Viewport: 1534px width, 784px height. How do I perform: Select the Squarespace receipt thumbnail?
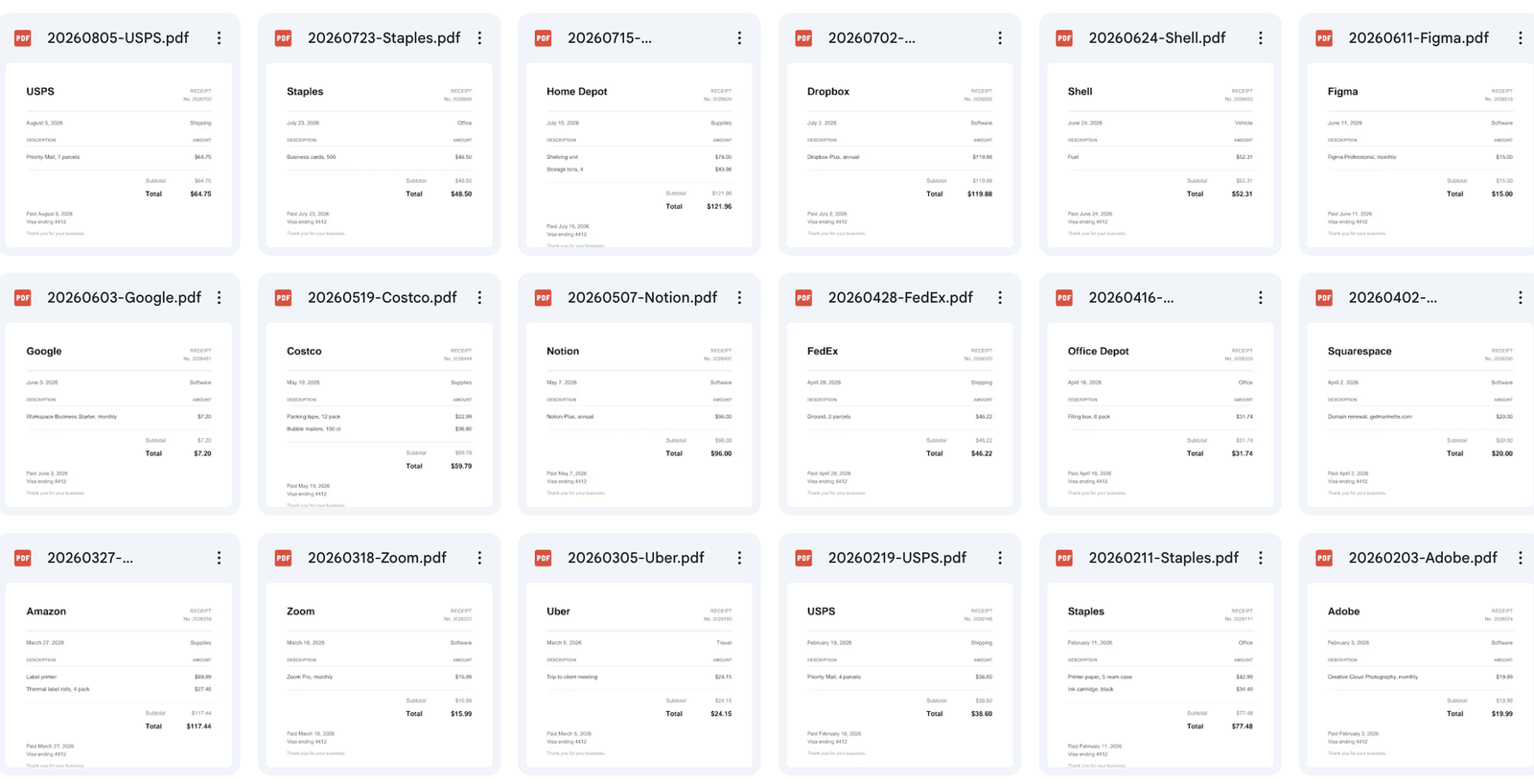click(x=1420, y=415)
